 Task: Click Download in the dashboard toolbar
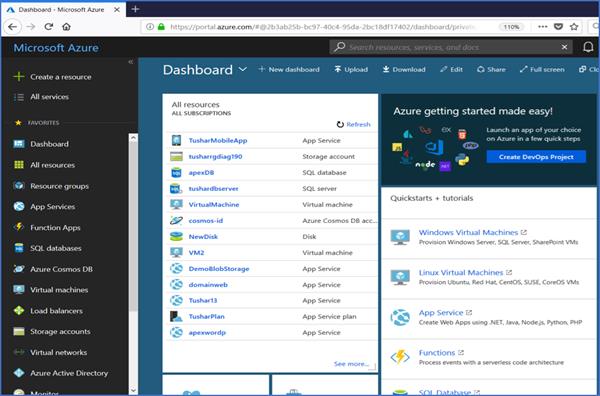[x=404, y=70]
